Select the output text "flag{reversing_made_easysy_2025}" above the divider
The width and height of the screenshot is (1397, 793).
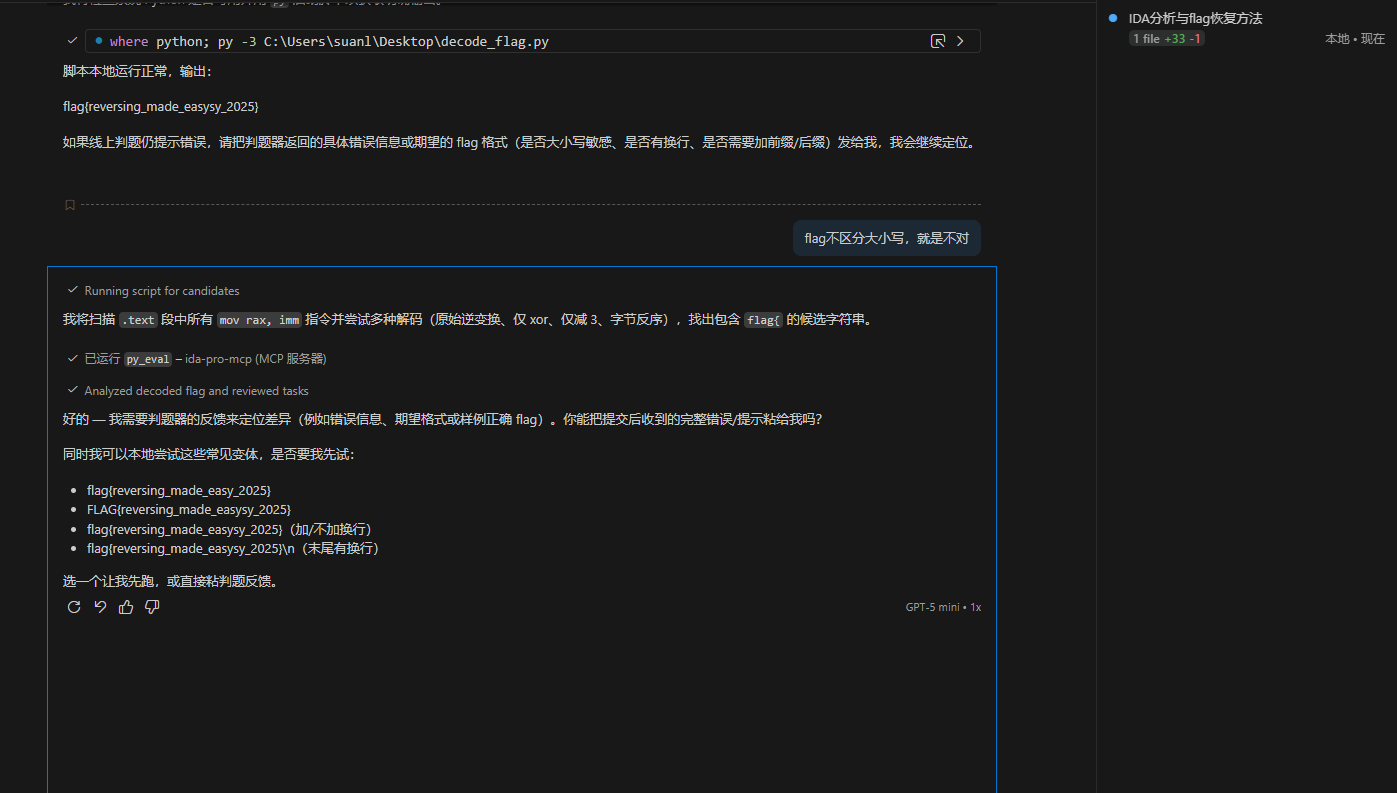161,106
